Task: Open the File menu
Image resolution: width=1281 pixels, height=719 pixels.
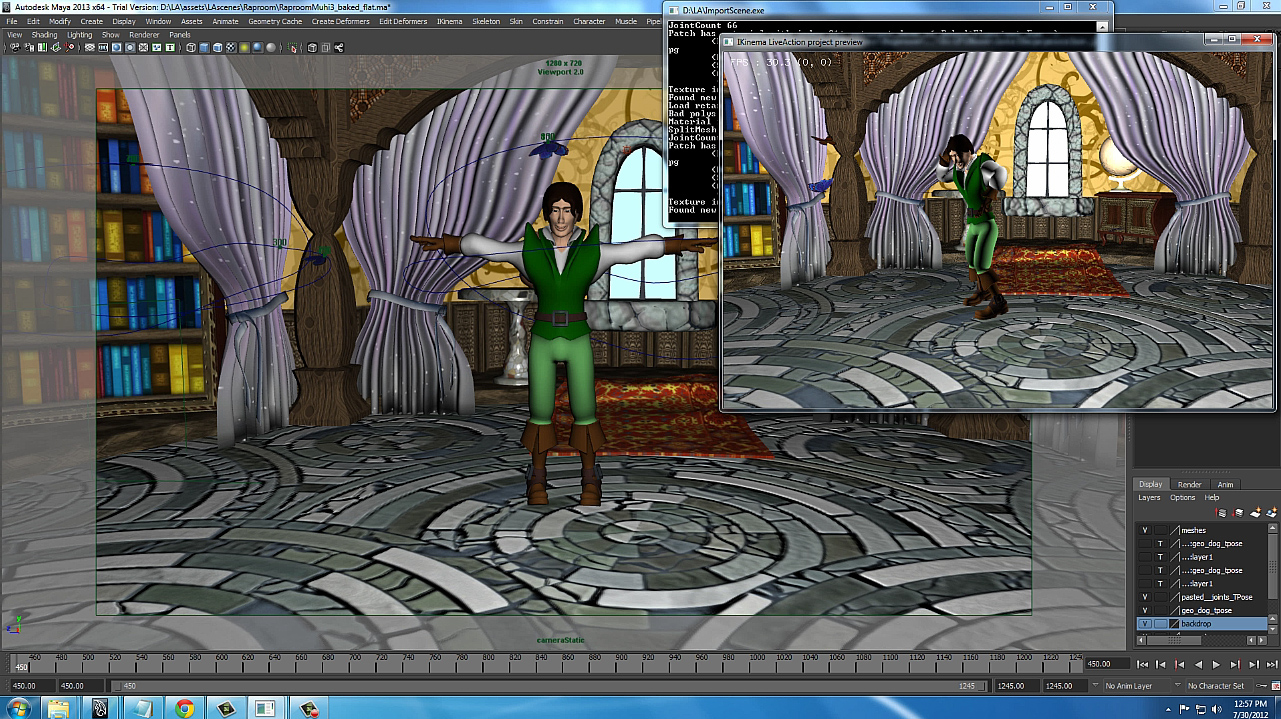Action: coord(12,21)
